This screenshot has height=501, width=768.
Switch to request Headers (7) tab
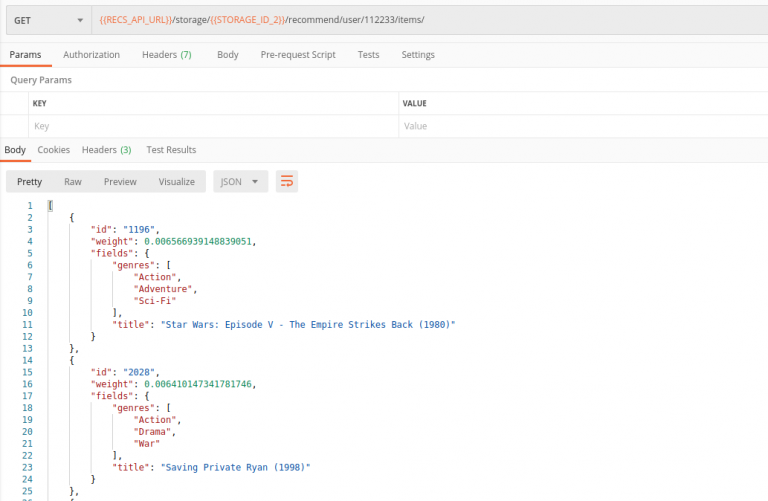point(167,55)
